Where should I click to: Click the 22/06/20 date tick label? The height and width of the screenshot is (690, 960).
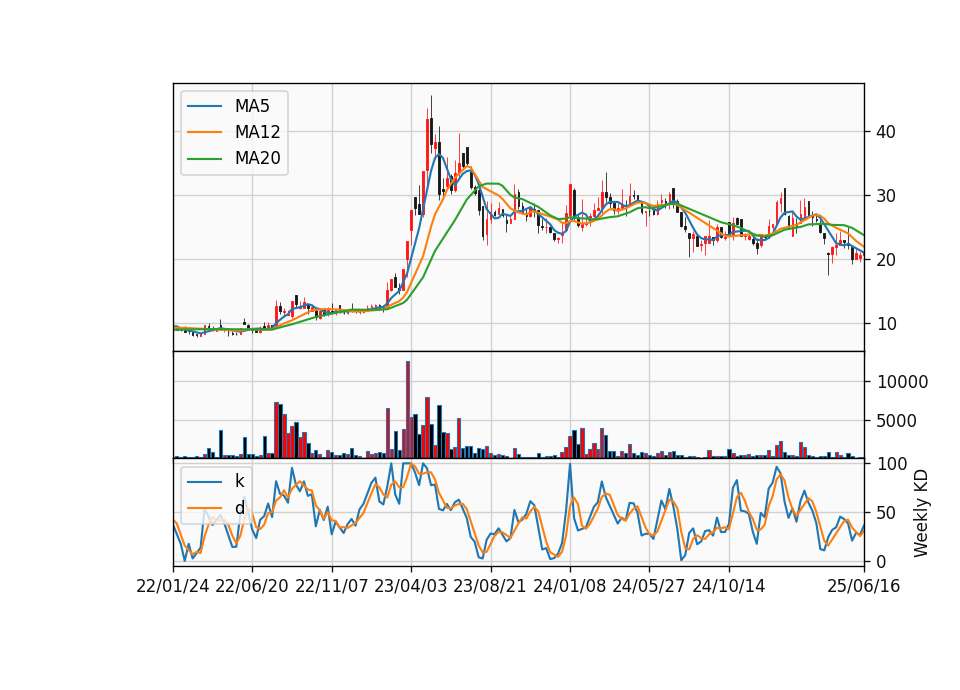252,586
